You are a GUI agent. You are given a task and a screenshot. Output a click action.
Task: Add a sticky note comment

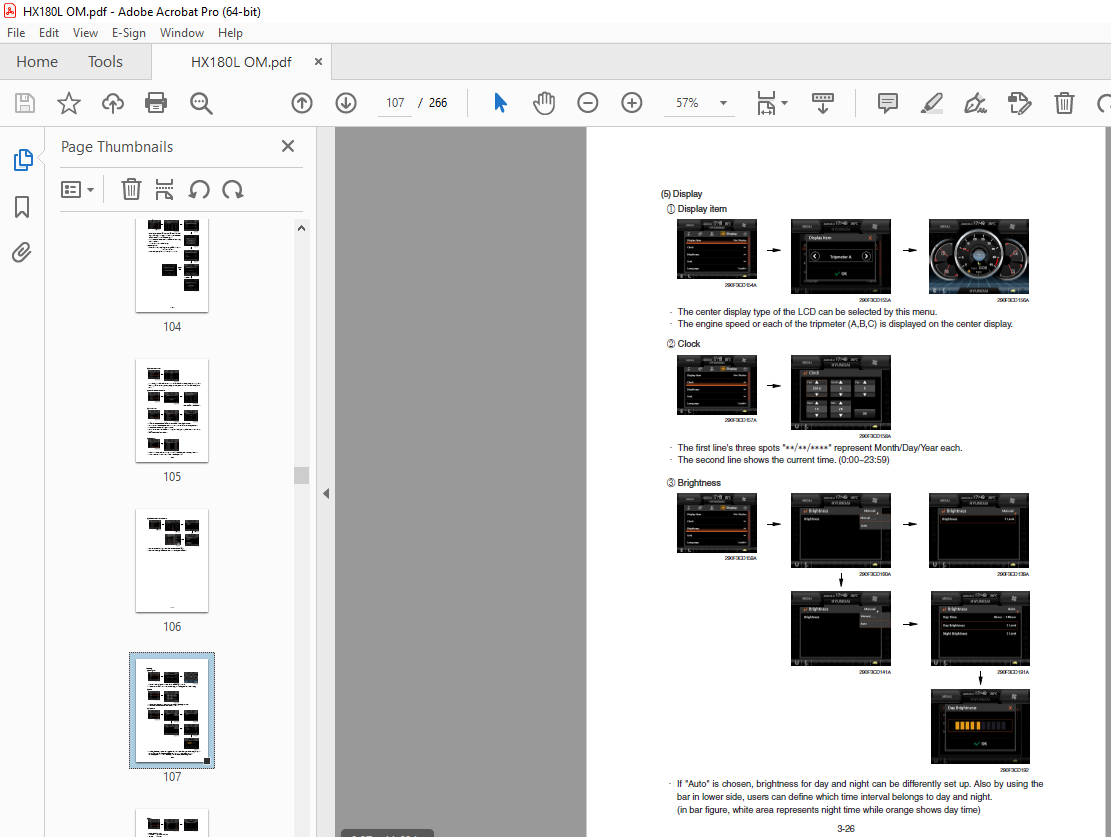(x=888, y=103)
